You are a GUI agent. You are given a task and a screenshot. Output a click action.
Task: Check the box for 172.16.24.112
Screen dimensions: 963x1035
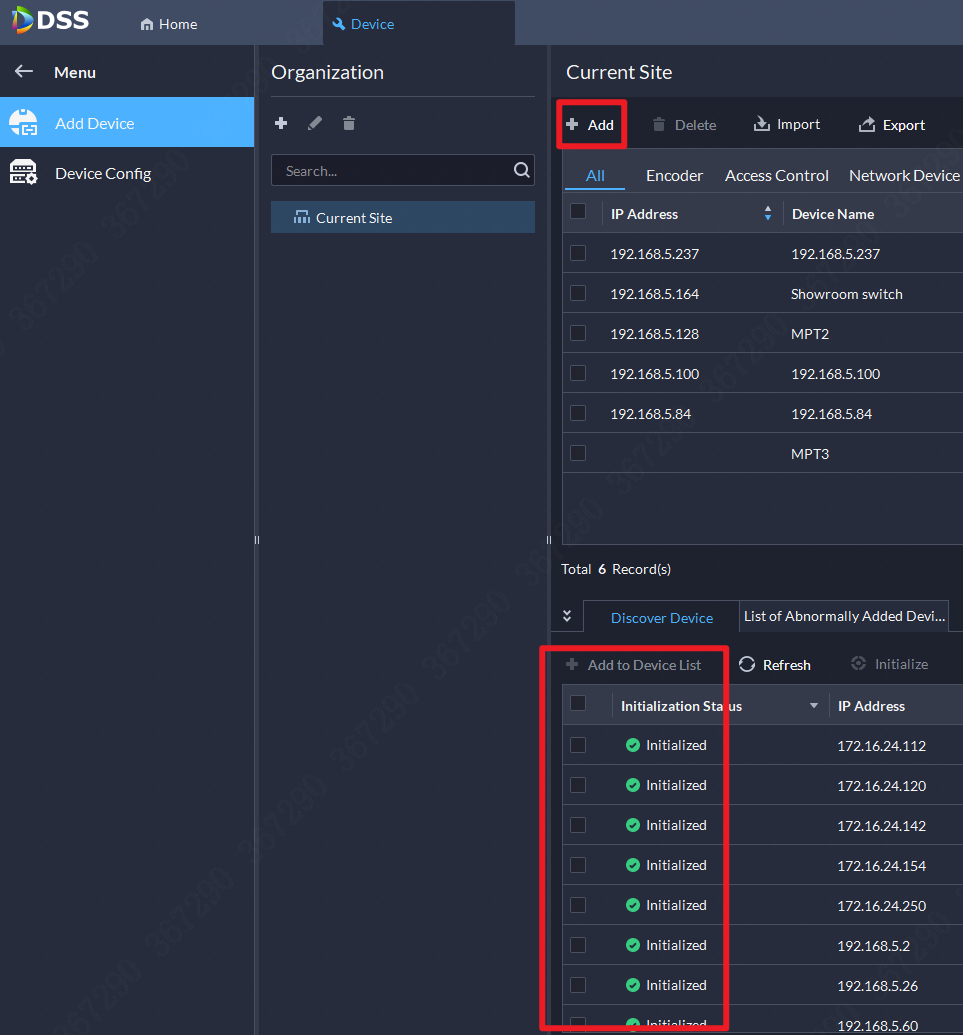[578, 745]
